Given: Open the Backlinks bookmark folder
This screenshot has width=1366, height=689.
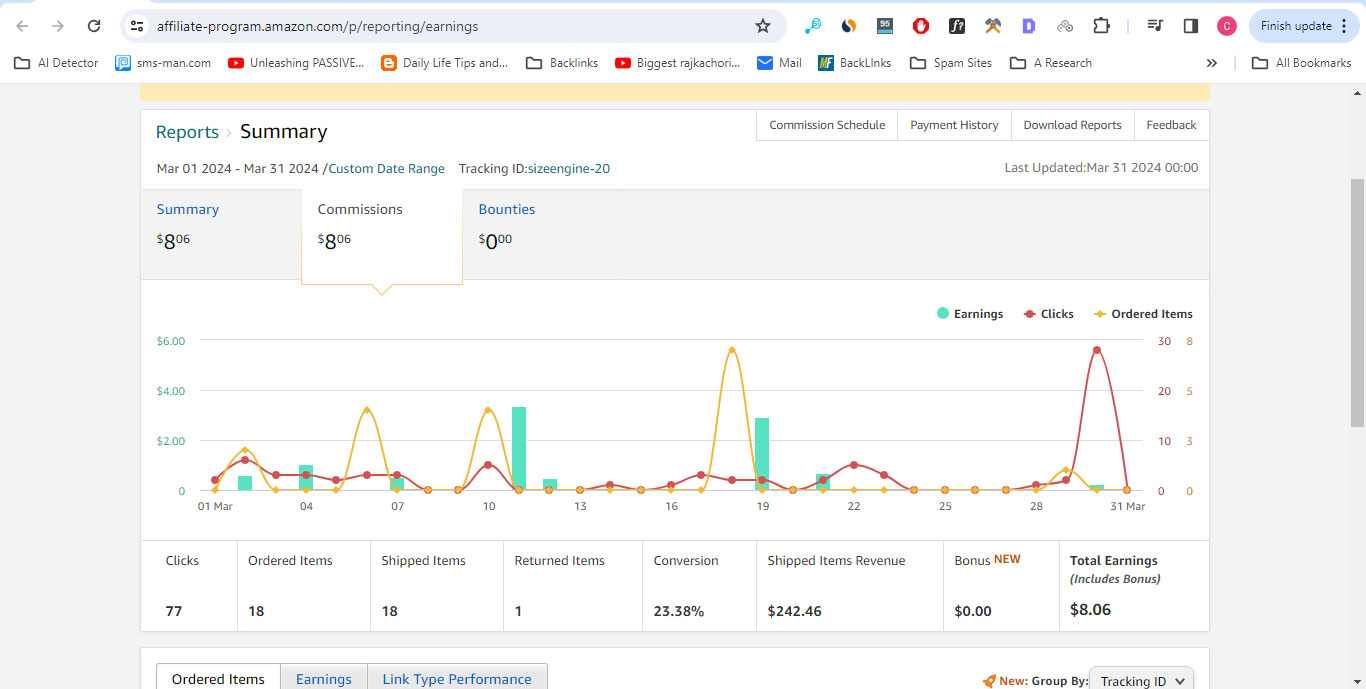Looking at the screenshot, I should pos(561,63).
